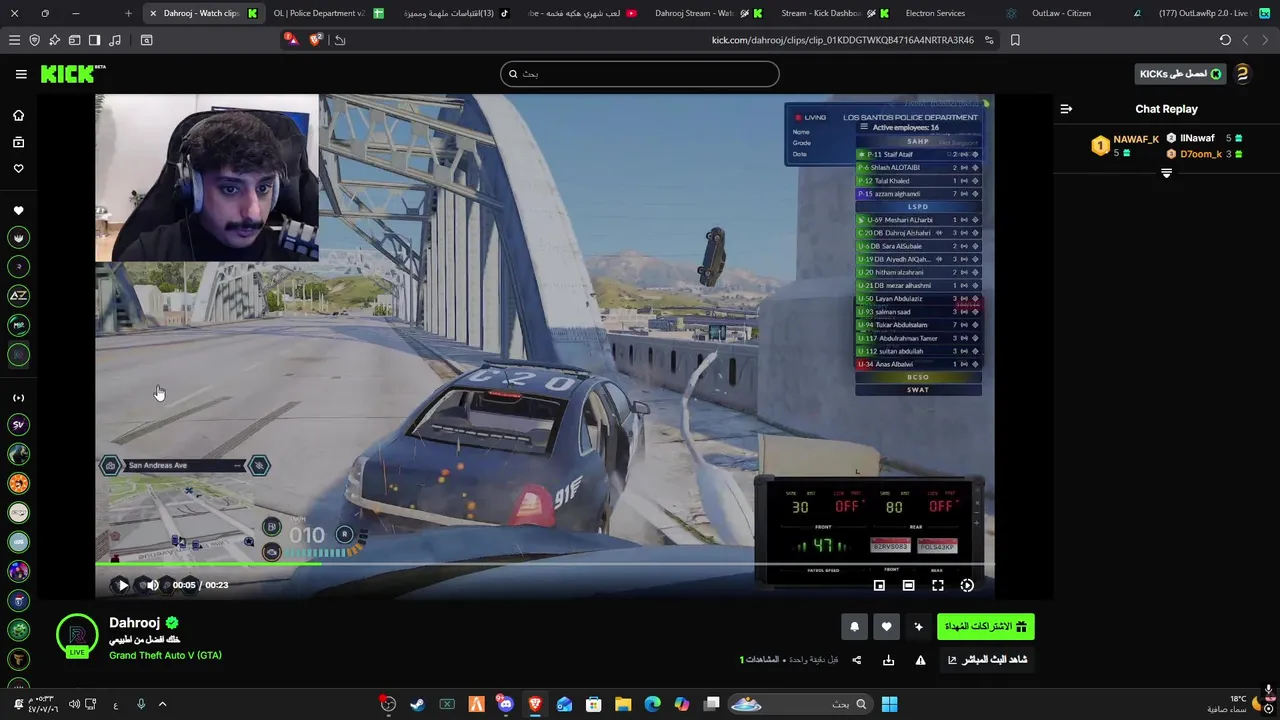Screen dimensions: 1280x720
Task: Click the green gift subscriptions button
Action: coord(986,627)
